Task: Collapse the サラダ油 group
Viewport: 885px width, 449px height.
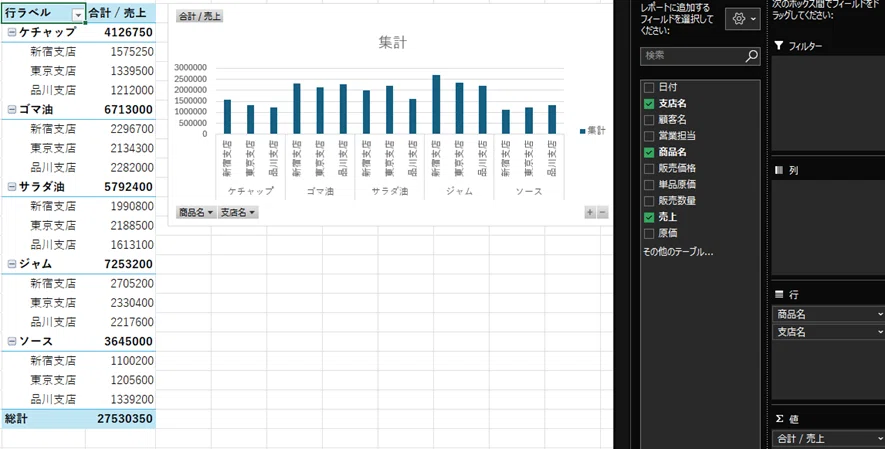Action: pos(12,187)
